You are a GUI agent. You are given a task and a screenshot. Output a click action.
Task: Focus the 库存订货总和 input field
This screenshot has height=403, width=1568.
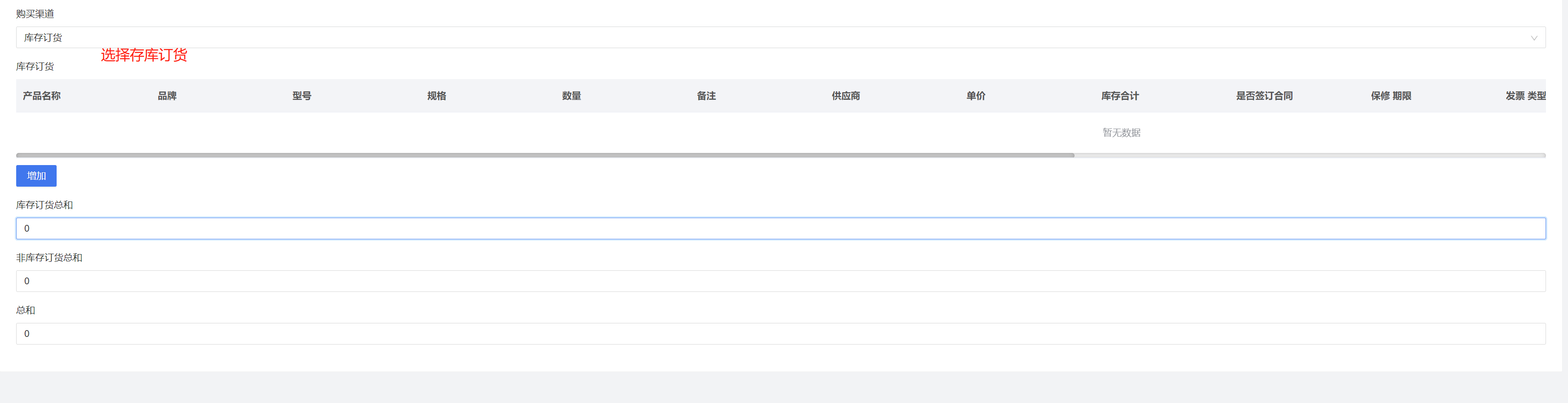pyautogui.click(x=780, y=228)
